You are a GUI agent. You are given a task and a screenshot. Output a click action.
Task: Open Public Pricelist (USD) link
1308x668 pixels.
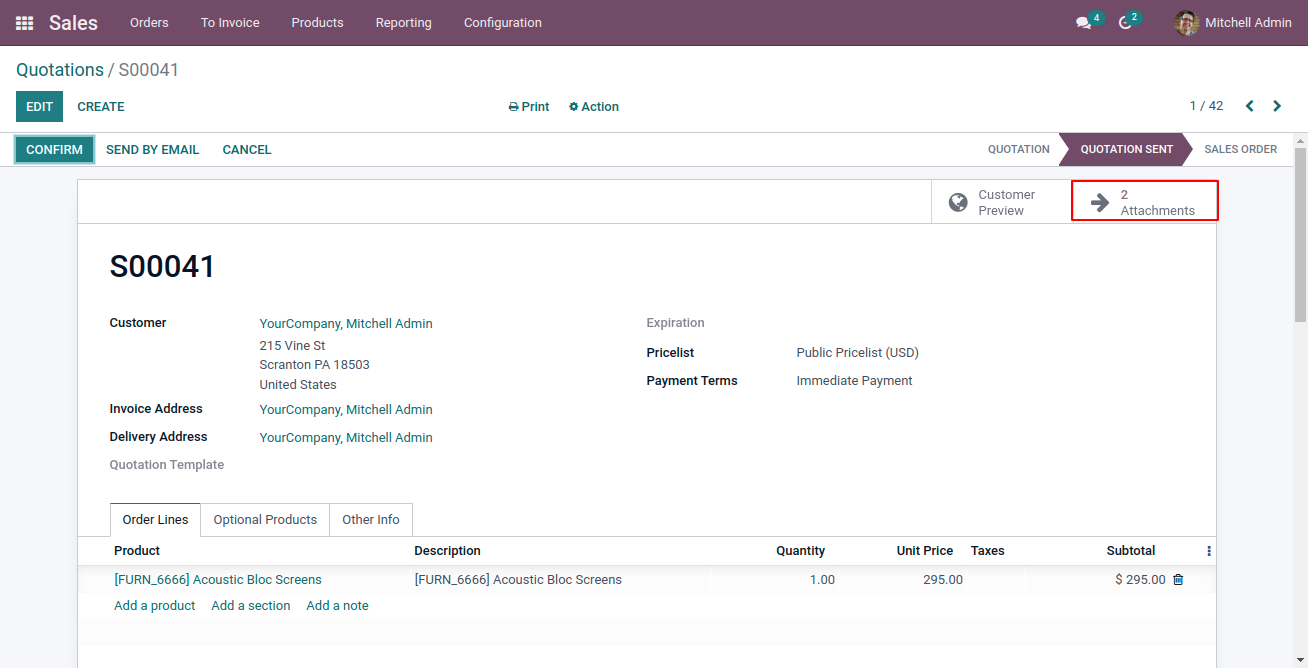click(x=857, y=353)
